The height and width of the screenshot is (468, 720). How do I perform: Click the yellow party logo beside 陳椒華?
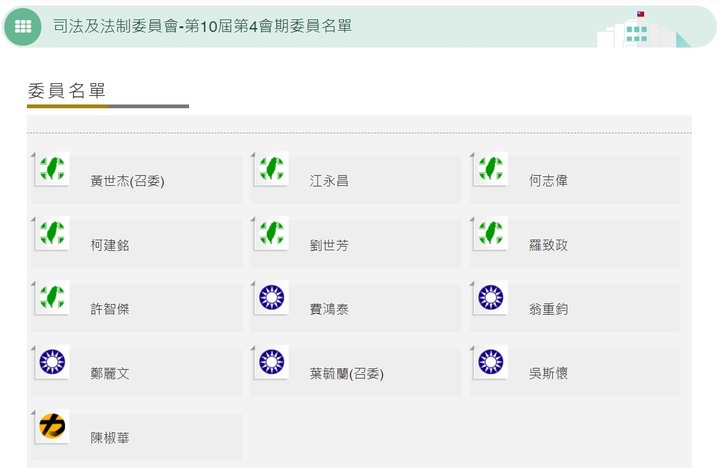[52, 426]
